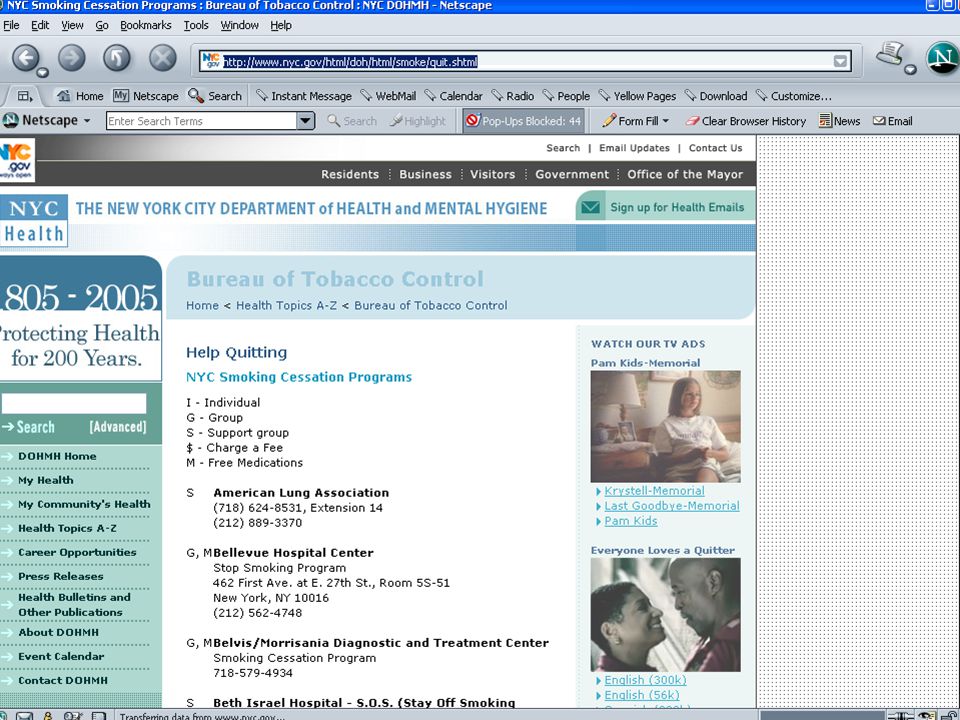This screenshot has width=960, height=720.
Task: Click the Enter Search Terms field
Action: [202, 121]
